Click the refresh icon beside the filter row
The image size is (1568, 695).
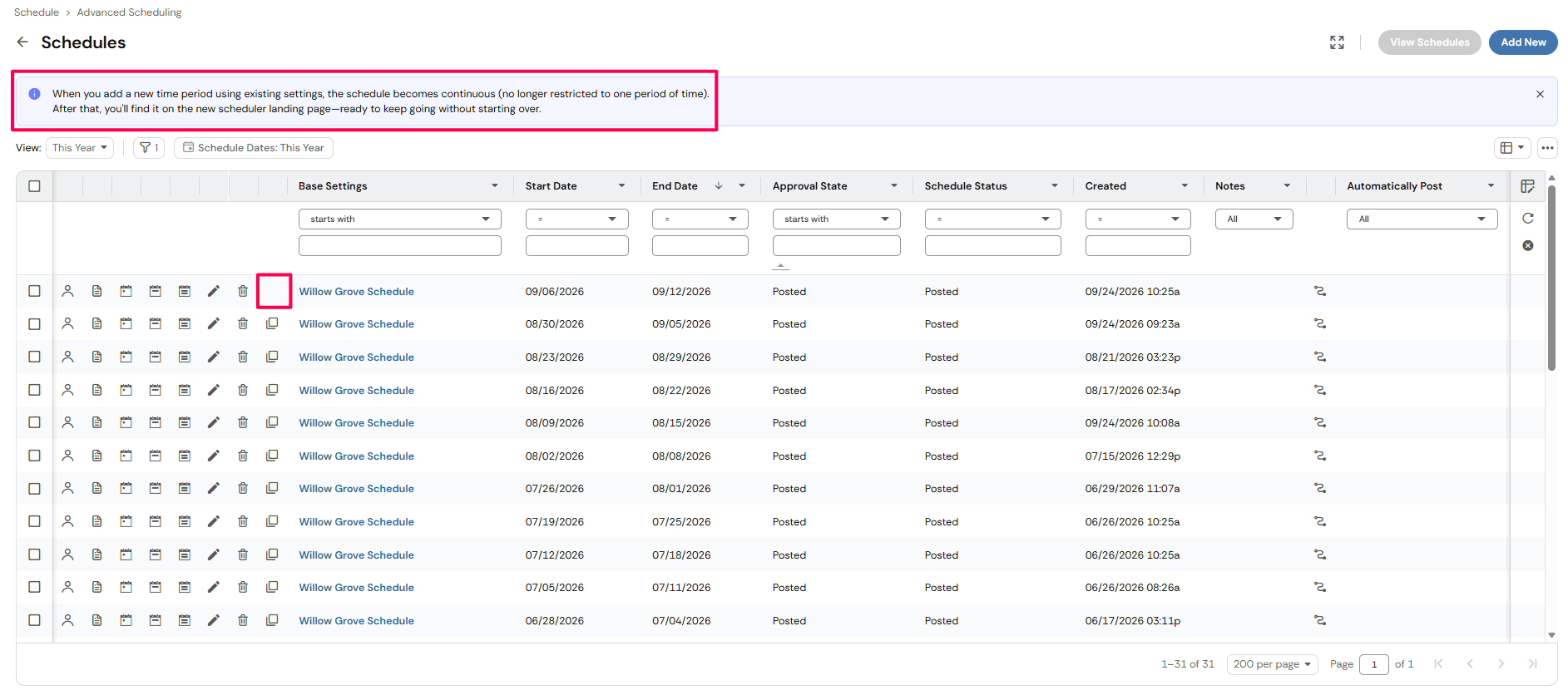click(1528, 218)
